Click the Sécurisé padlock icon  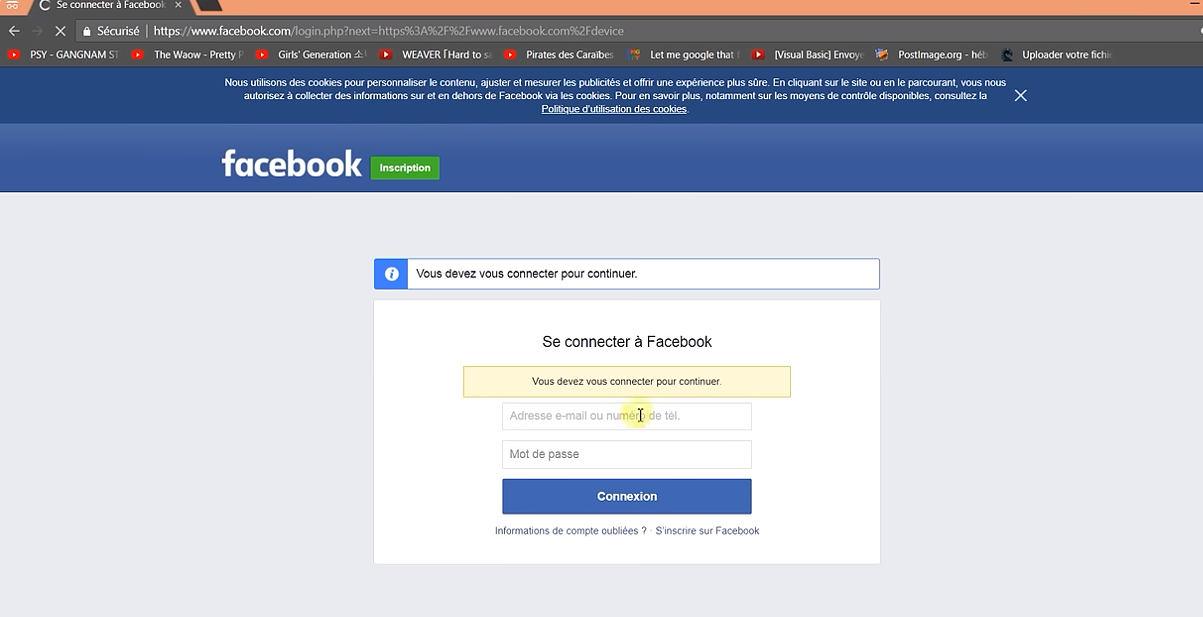click(88, 31)
